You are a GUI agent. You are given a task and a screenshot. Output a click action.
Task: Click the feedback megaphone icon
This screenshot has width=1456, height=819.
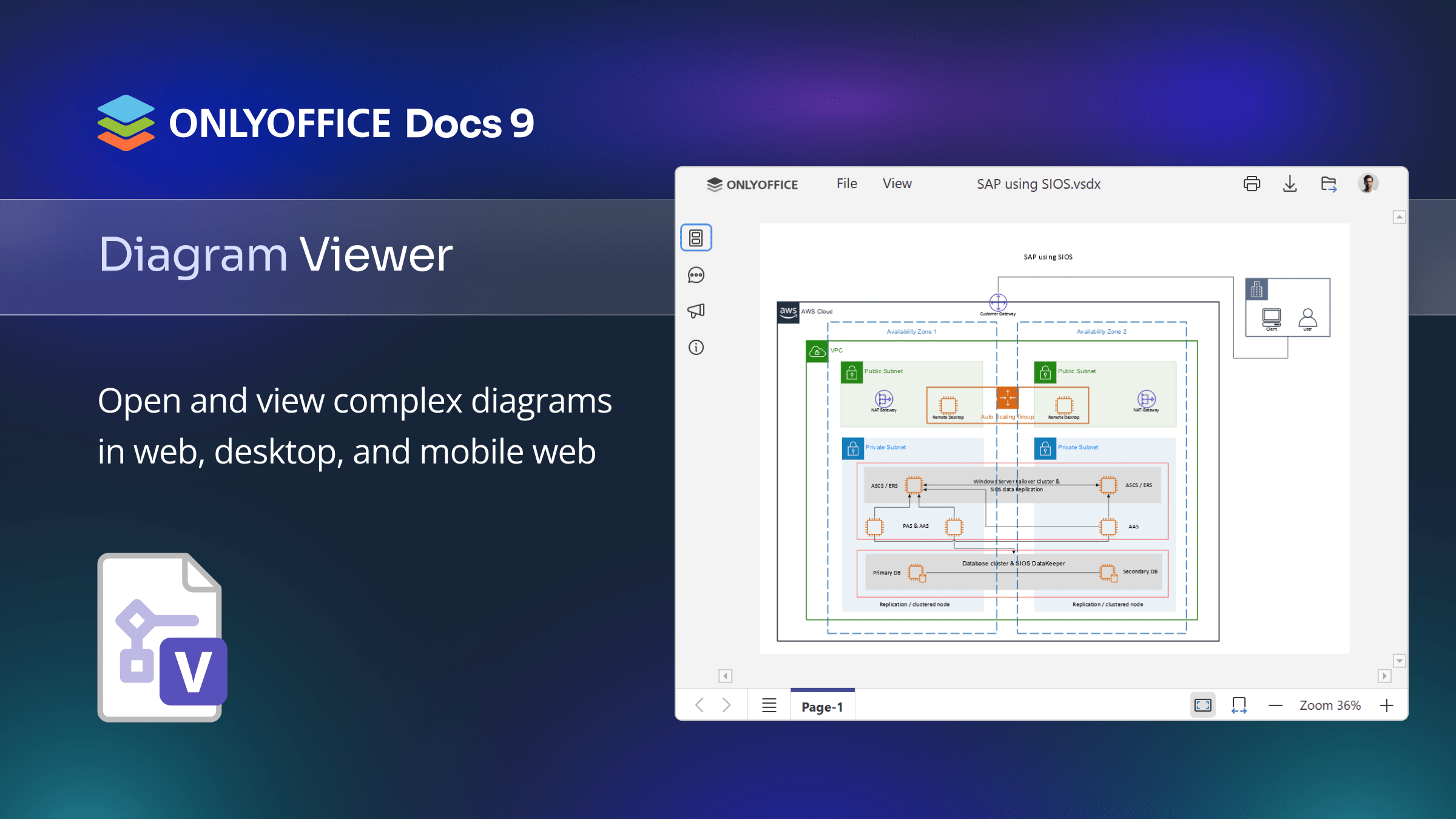[696, 311]
